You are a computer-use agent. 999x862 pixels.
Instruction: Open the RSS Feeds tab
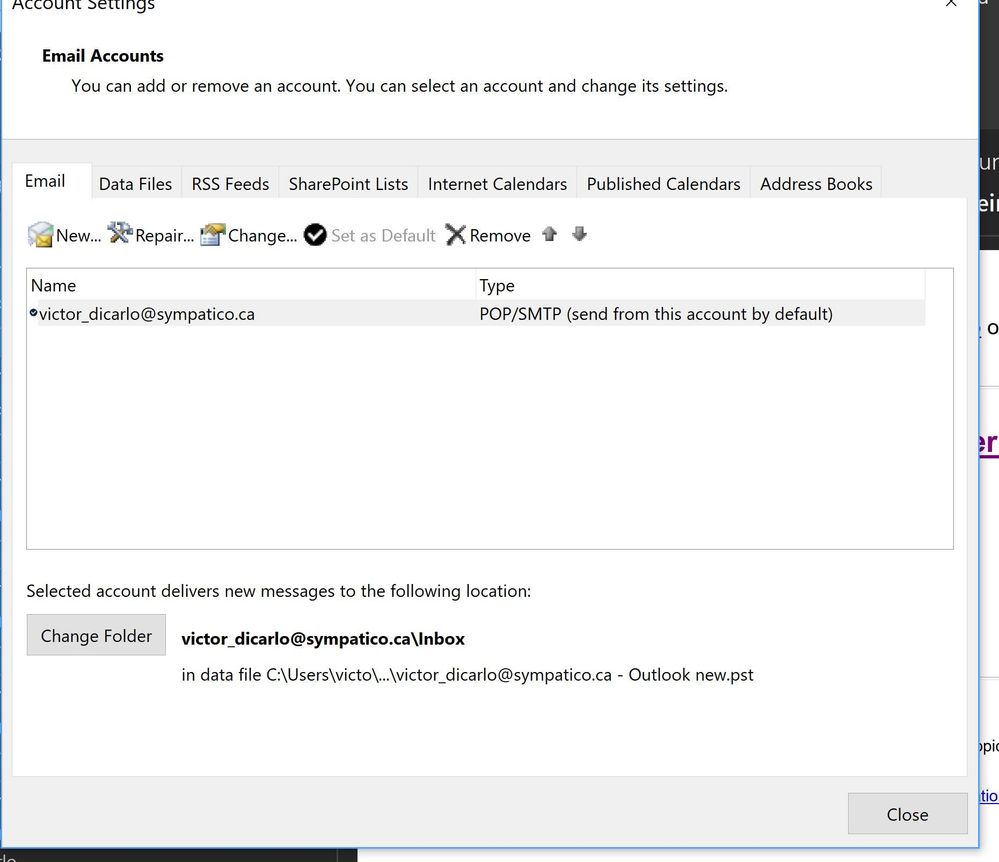tap(229, 183)
